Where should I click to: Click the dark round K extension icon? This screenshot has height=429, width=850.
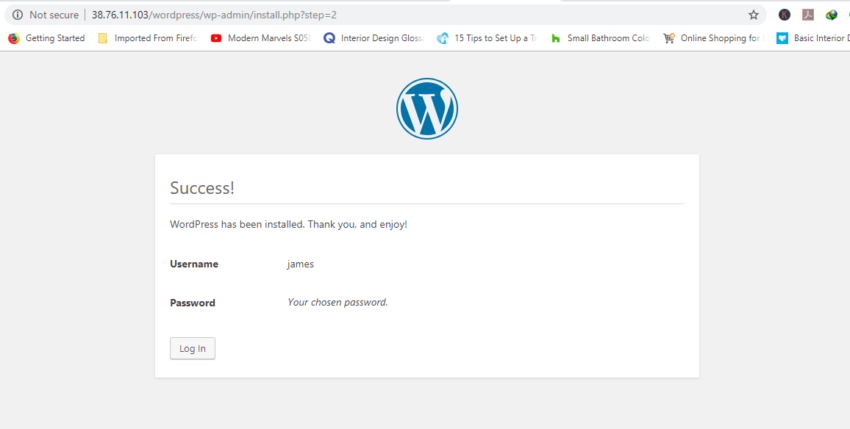(x=784, y=15)
